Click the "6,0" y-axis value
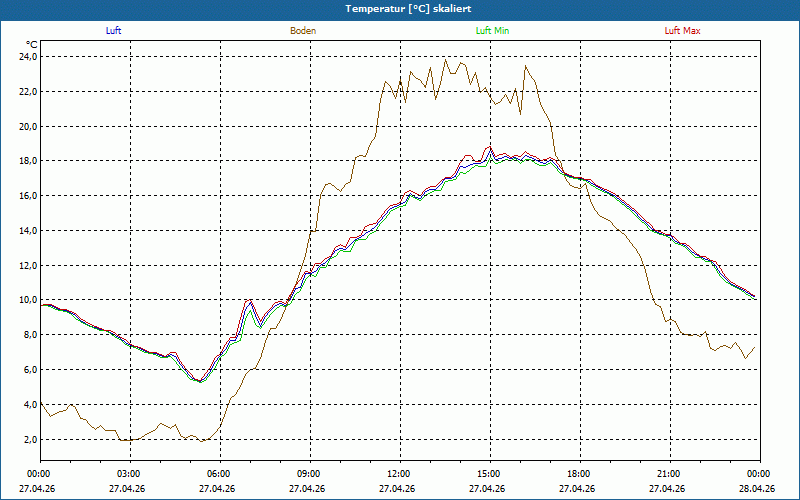 coord(31,370)
